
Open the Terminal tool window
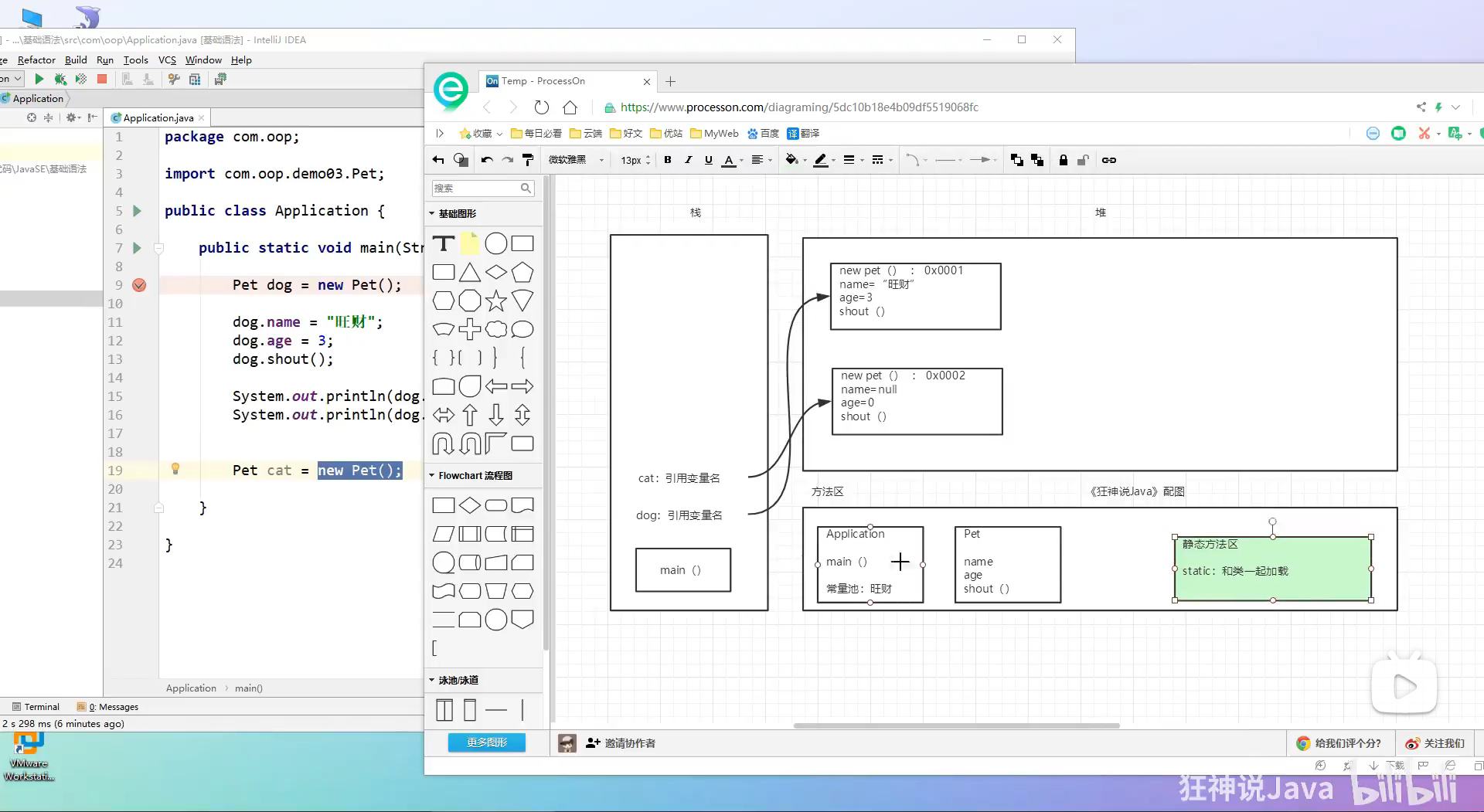pos(36,706)
